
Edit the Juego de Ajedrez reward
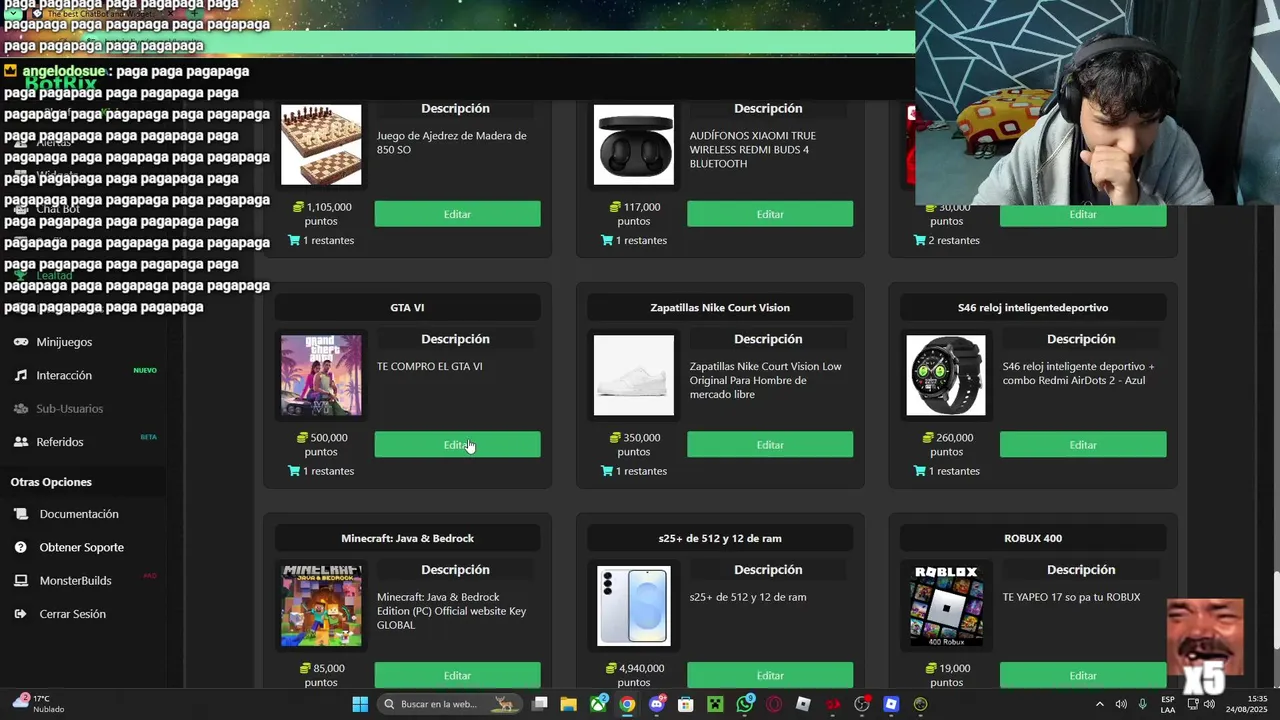point(457,214)
